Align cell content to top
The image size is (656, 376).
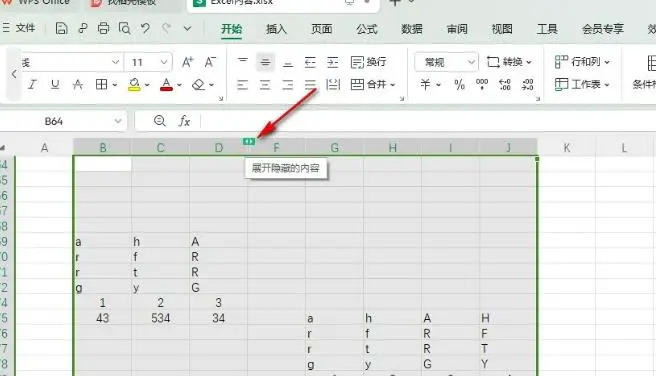(243, 62)
